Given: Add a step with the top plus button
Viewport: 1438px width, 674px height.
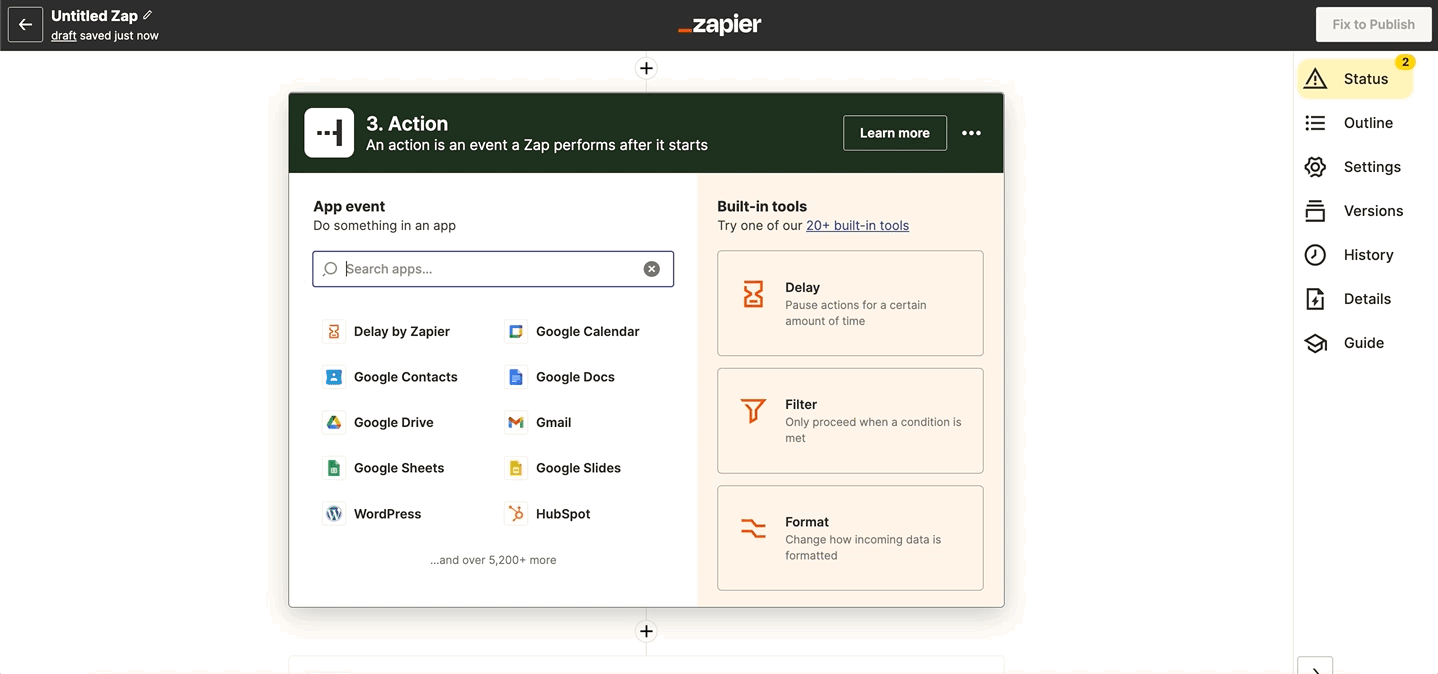Looking at the screenshot, I should pos(646,68).
